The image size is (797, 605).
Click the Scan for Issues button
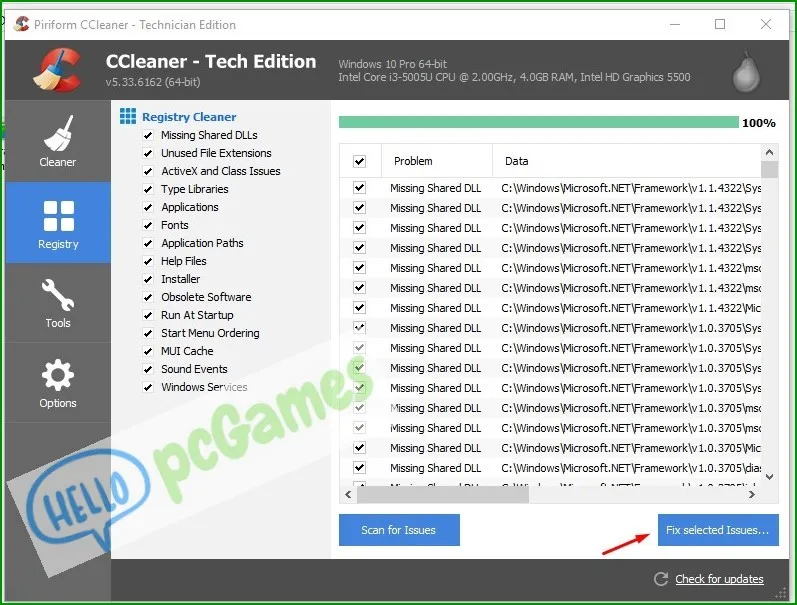click(399, 530)
